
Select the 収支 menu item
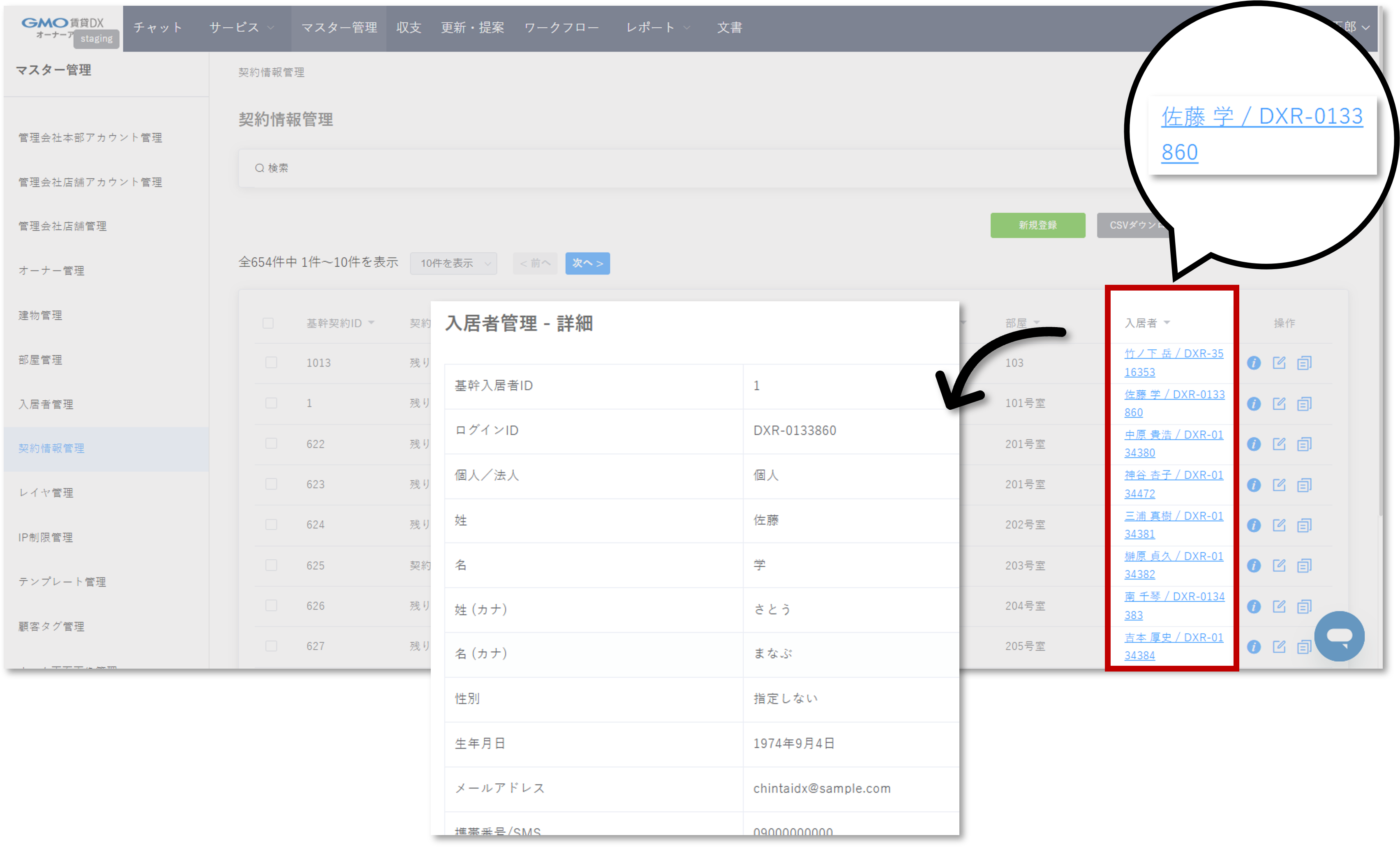point(408,27)
